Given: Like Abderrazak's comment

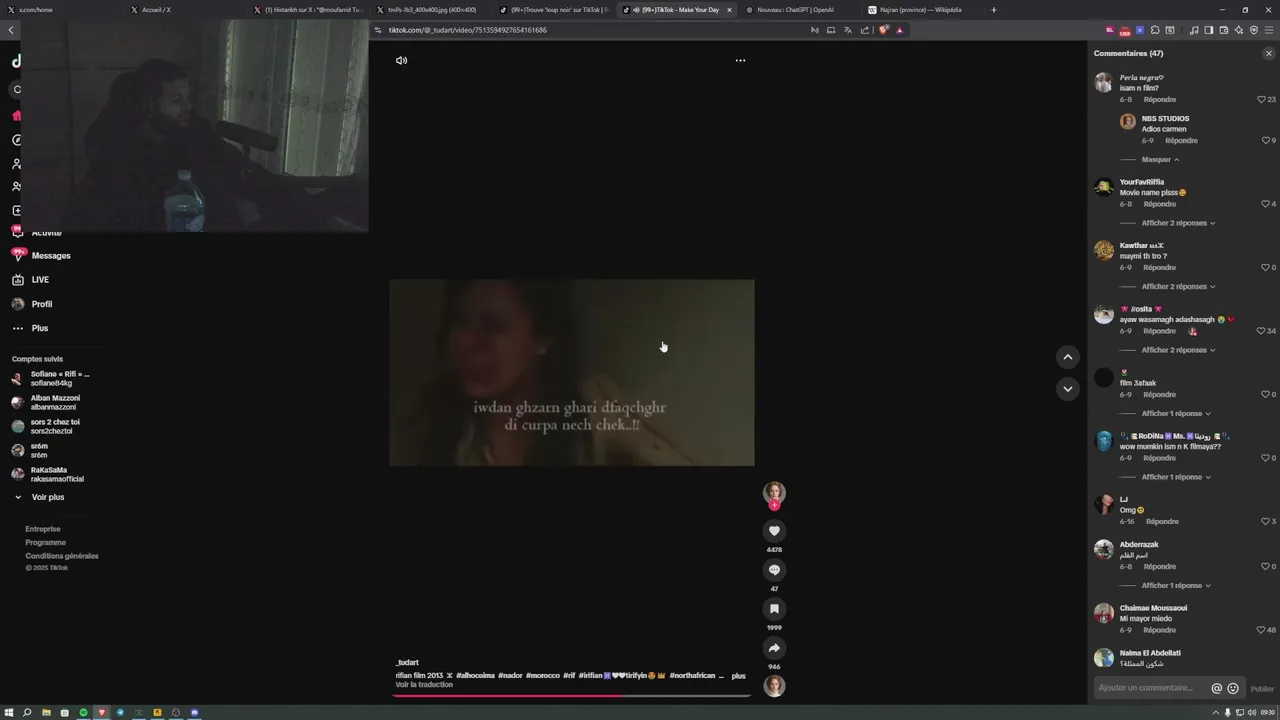Looking at the screenshot, I should coord(1265,567).
